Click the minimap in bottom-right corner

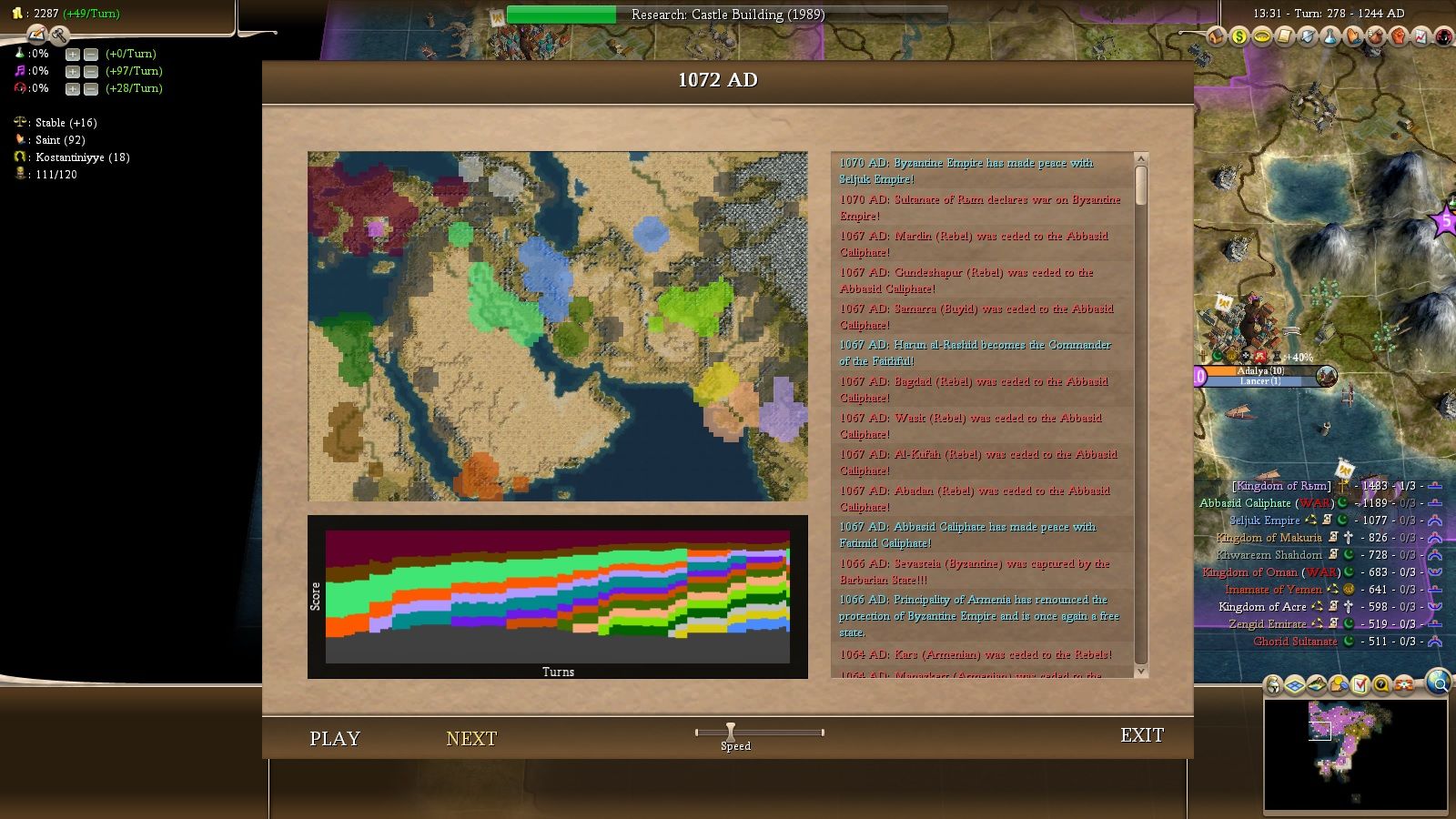(x=1355, y=753)
